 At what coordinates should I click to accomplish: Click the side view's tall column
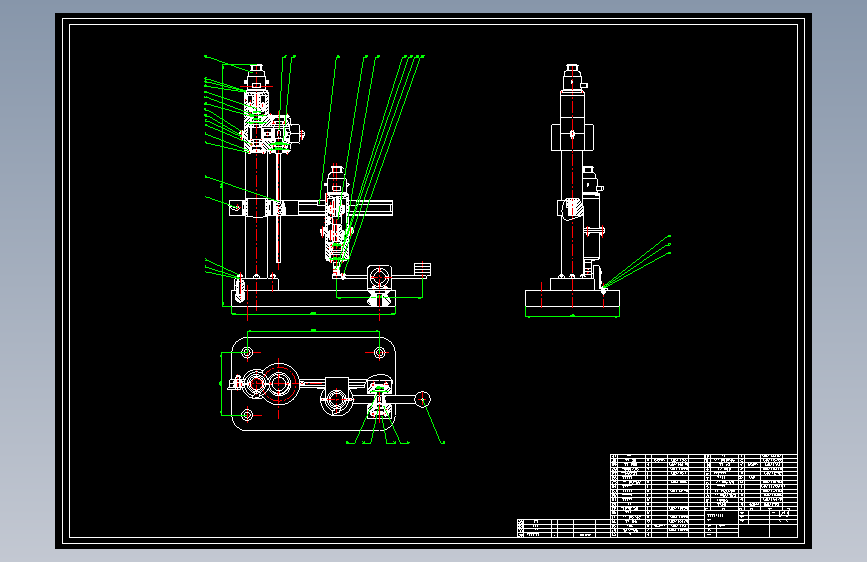572,184
